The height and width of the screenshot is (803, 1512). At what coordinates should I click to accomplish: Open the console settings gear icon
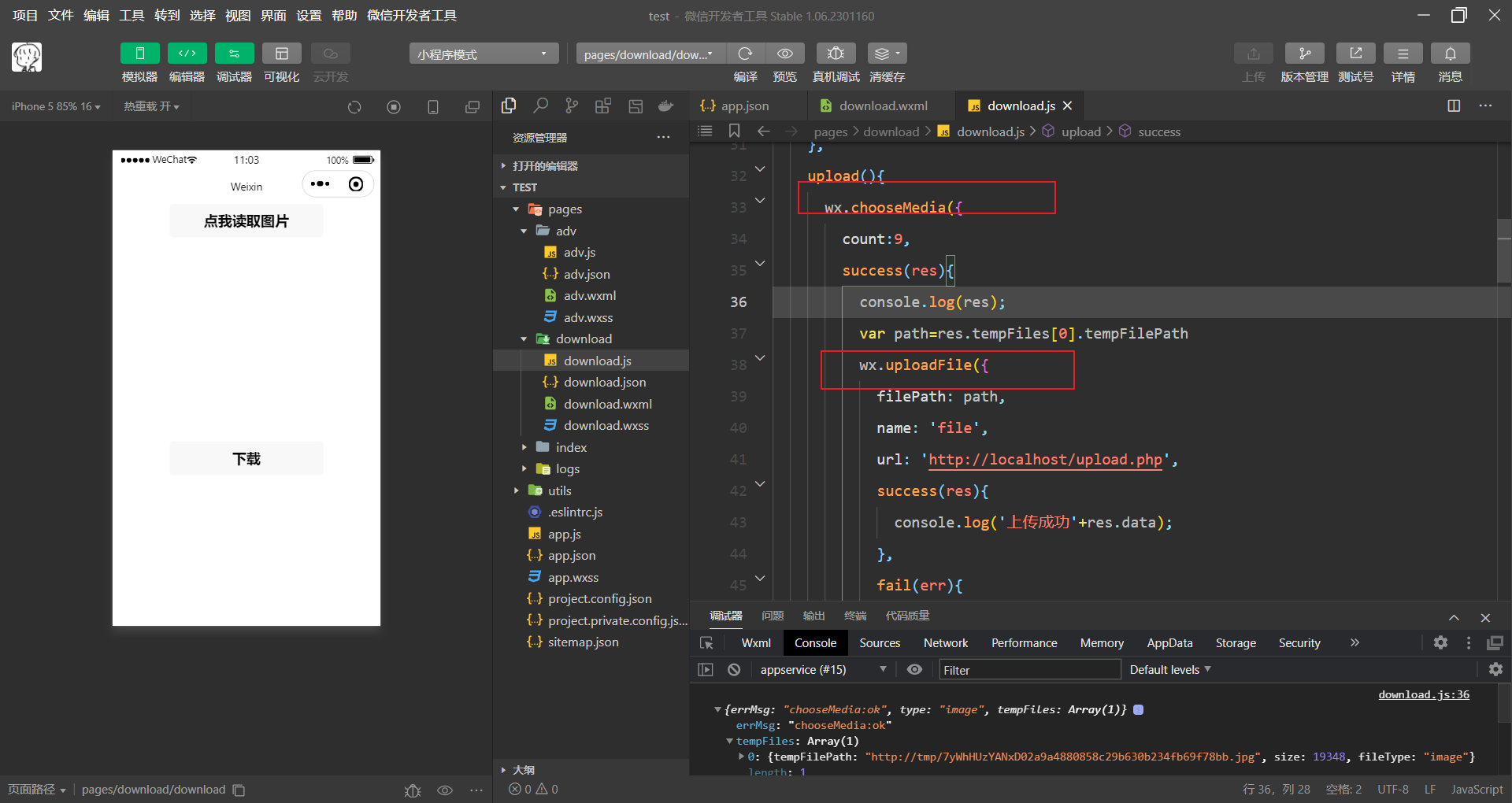(x=1495, y=669)
